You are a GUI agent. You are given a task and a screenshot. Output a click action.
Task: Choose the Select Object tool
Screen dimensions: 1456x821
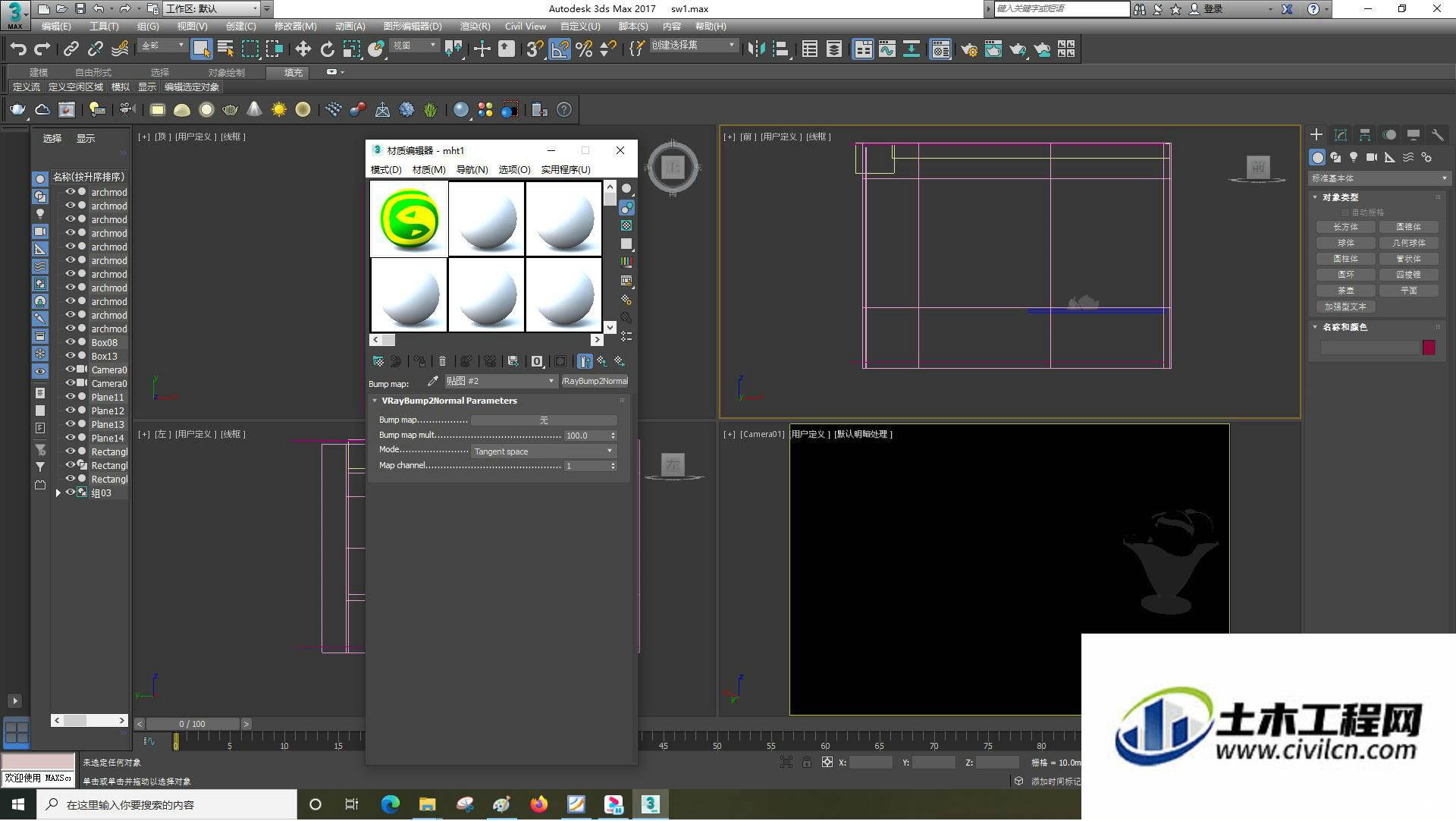click(201, 49)
